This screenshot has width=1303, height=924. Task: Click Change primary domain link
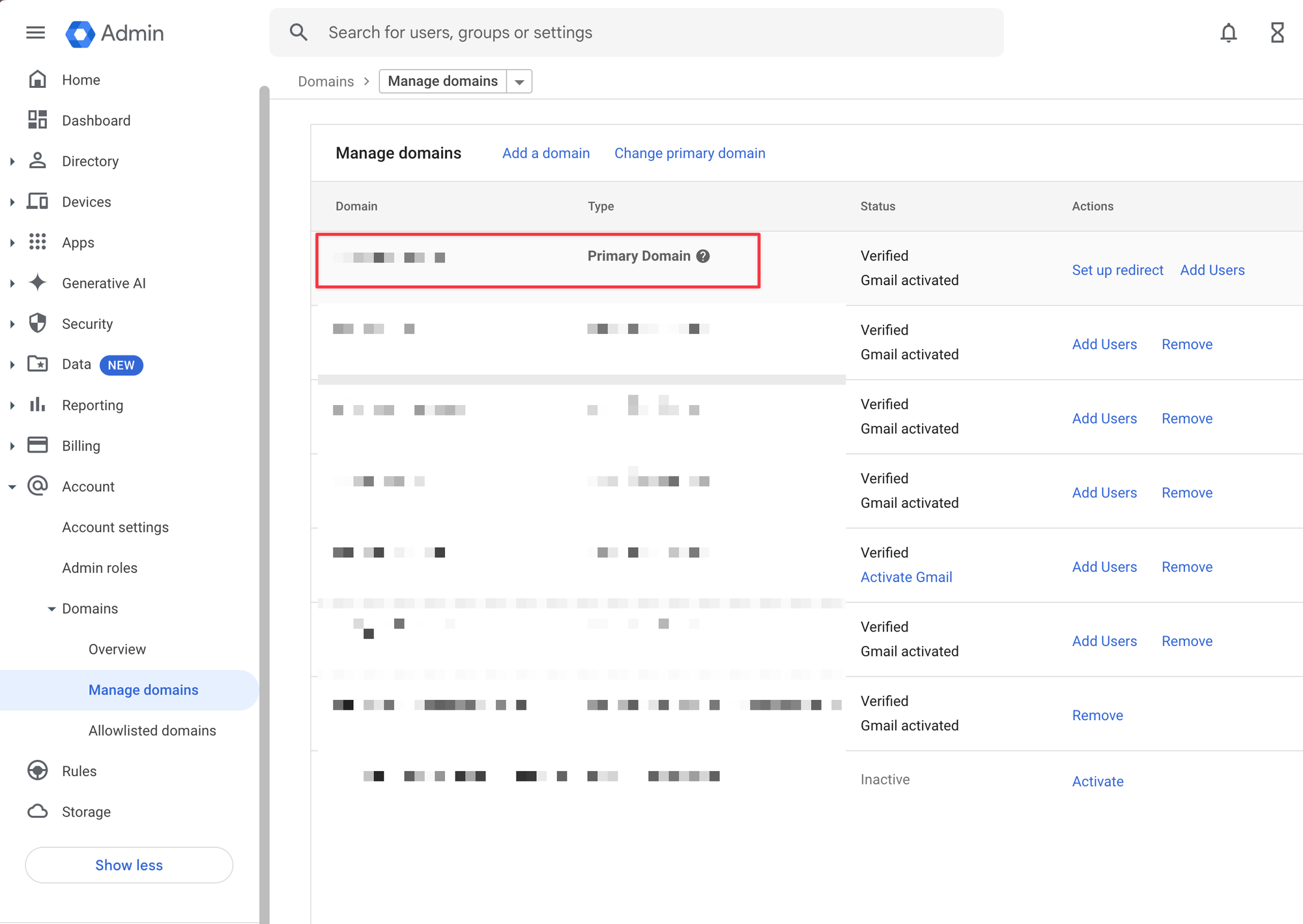689,153
